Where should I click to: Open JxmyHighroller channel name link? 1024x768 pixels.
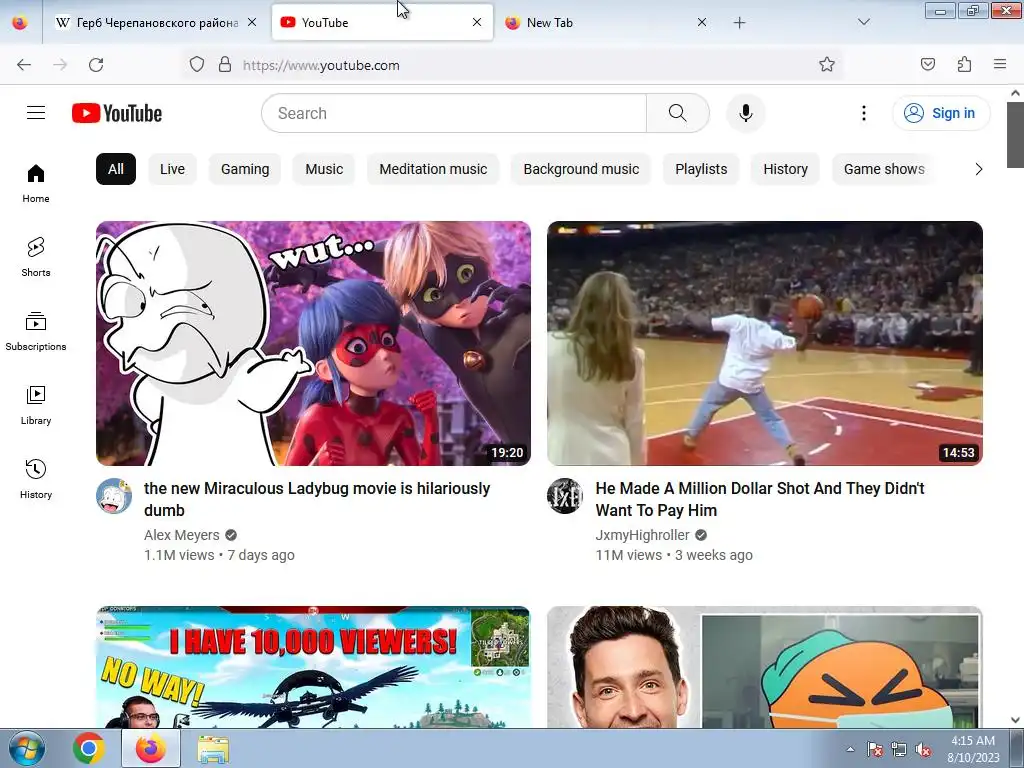click(642, 535)
